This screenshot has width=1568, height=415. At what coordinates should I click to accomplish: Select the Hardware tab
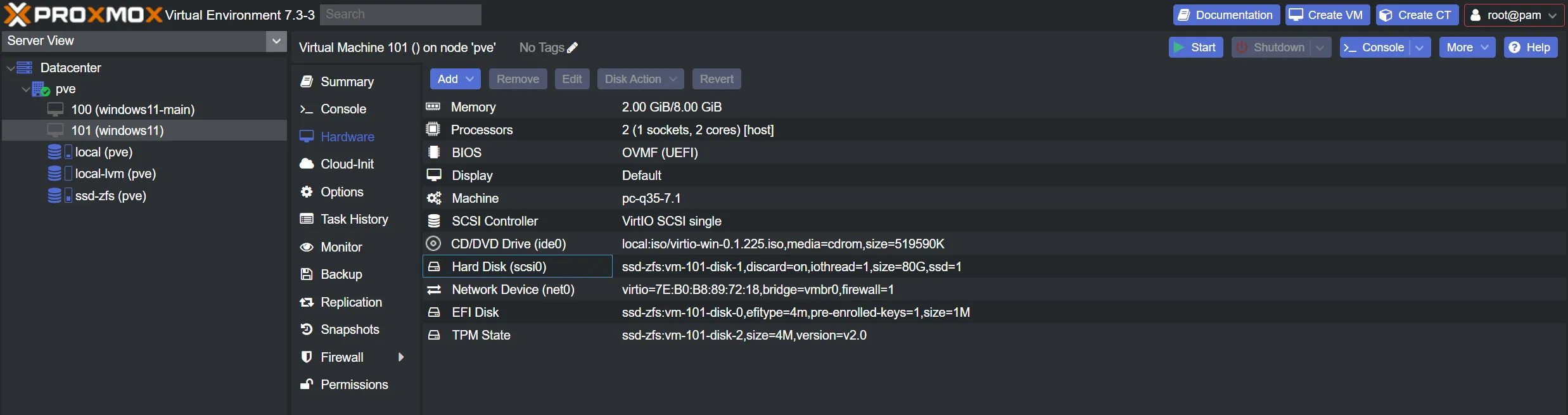point(356,137)
